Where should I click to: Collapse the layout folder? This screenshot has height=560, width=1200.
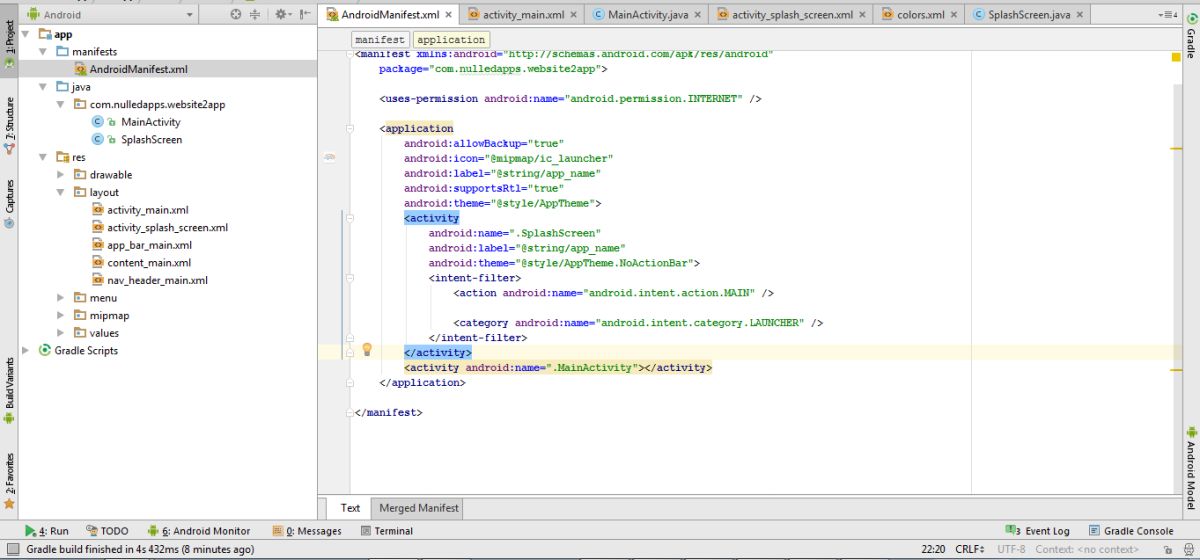tap(61, 192)
